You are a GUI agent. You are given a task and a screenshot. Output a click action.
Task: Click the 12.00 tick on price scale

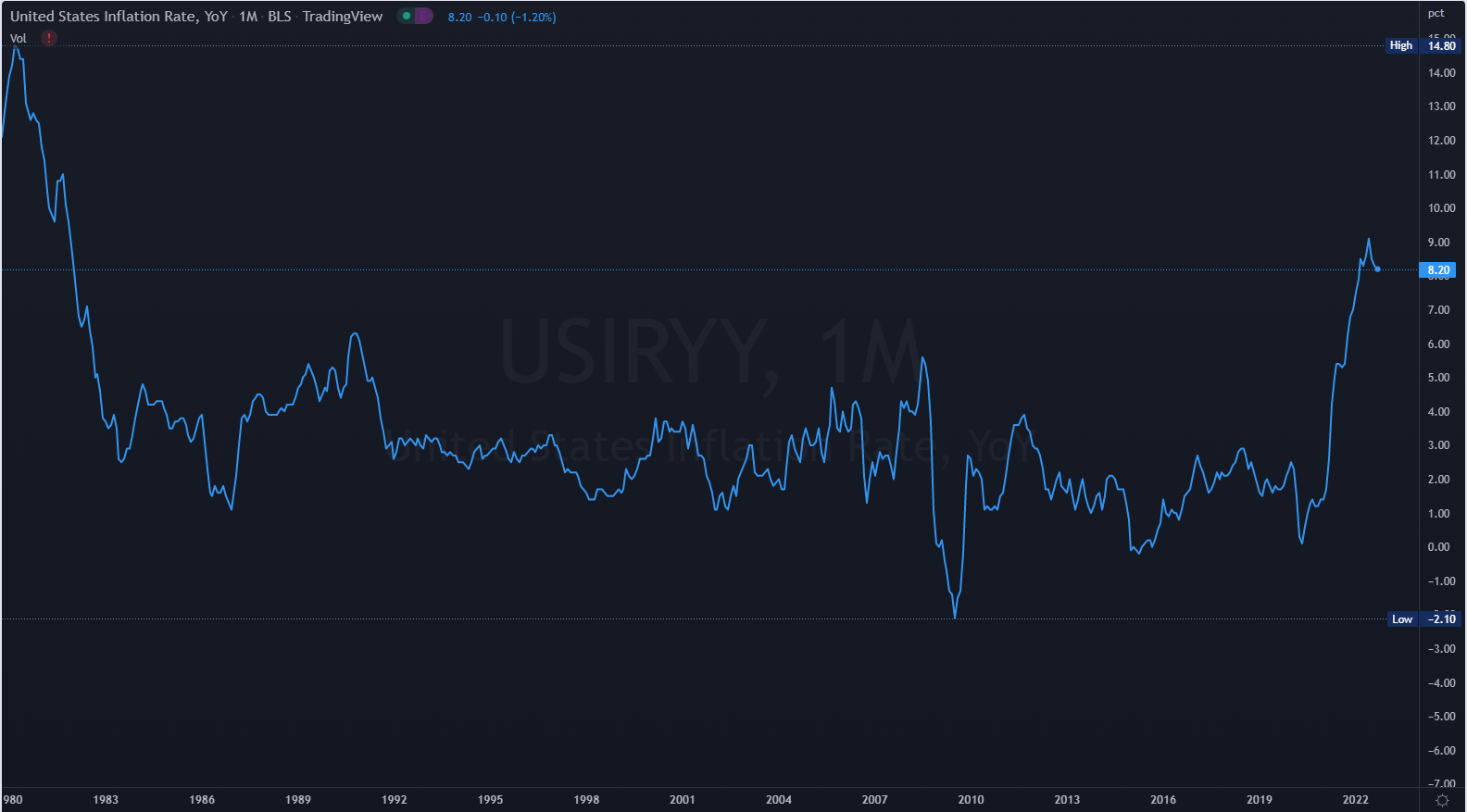(x=1442, y=141)
